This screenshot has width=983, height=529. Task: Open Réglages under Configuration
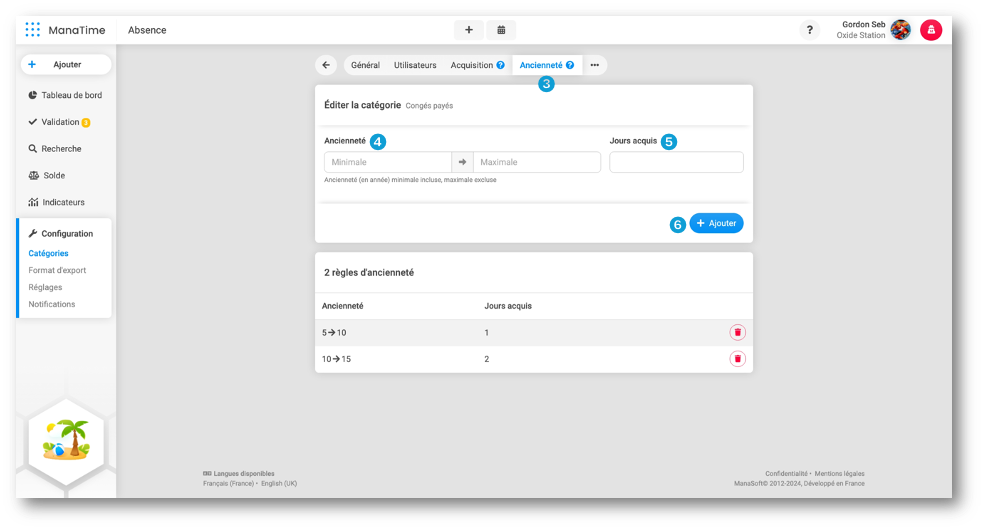pyautogui.click(x=45, y=287)
